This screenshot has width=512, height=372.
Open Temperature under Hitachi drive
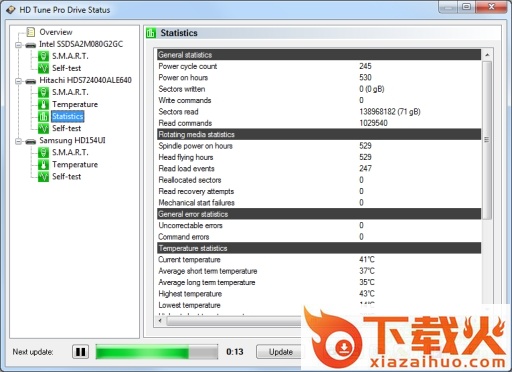click(75, 104)
